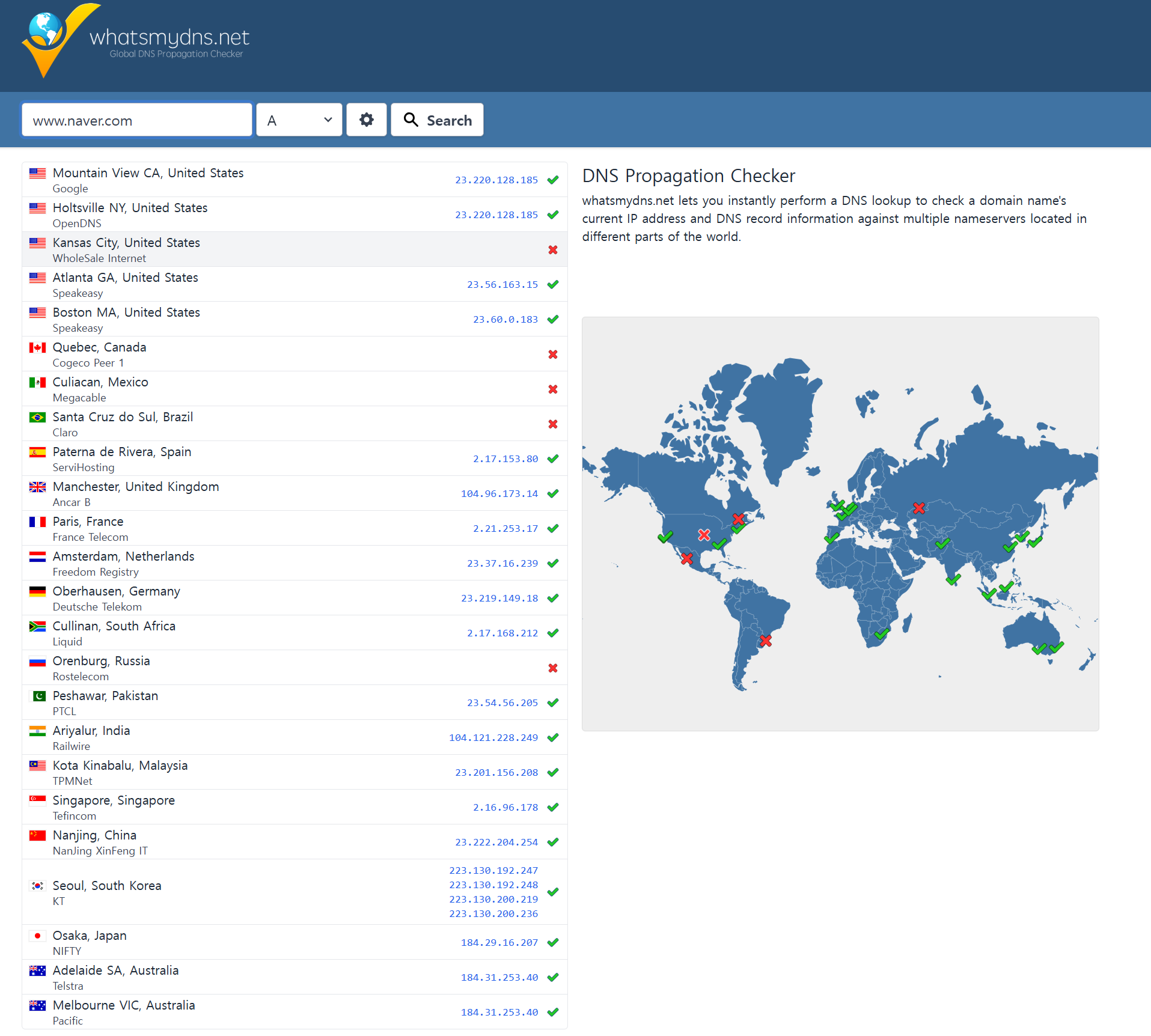Open the settings gear button
Image resolution: width=1151 pixels, height=1036 pixels.
click(367, 120)
